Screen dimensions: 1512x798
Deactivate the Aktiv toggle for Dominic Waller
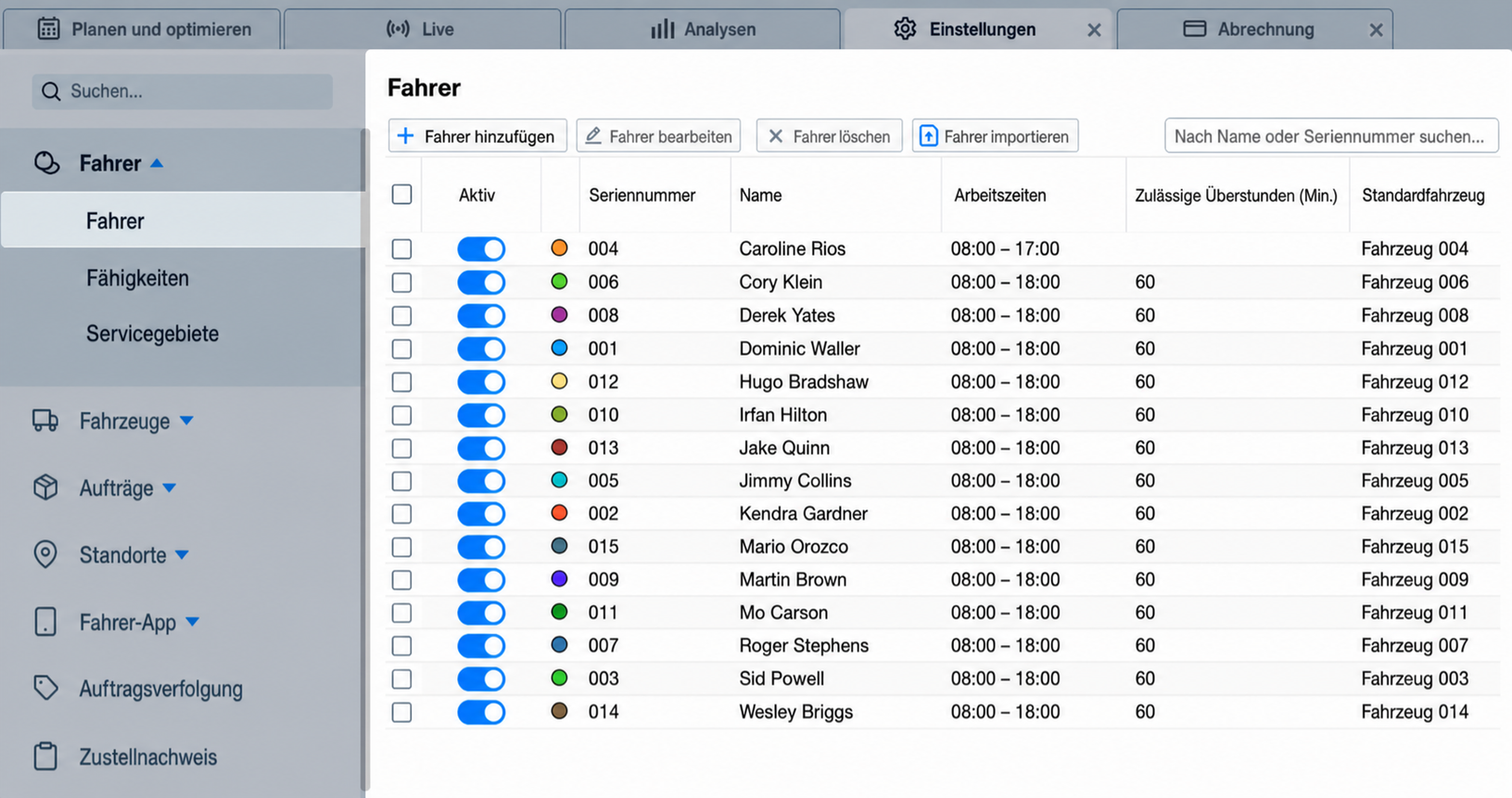coord(481,349)
